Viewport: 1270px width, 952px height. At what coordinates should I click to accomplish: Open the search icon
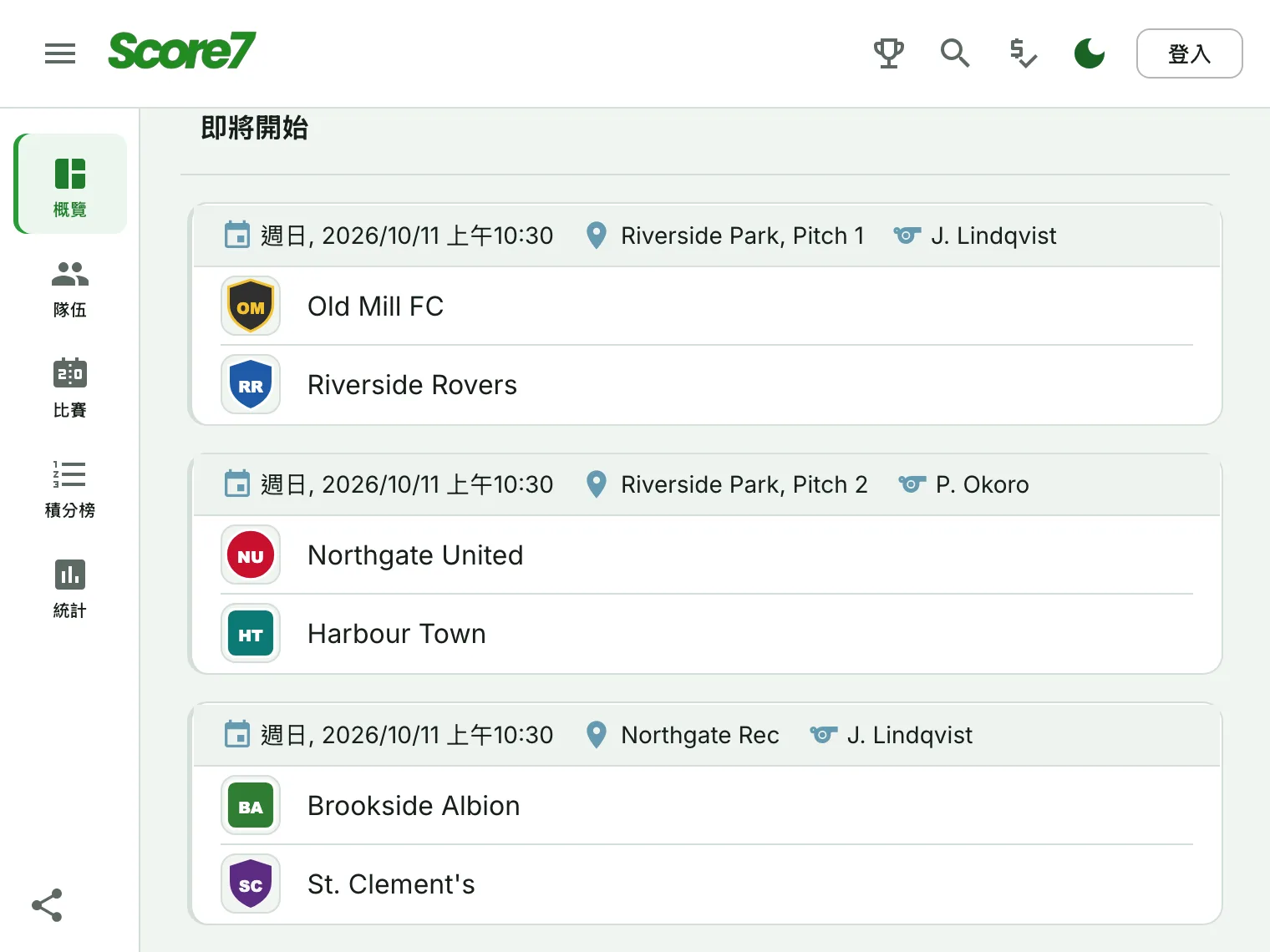click(x=955, y=53)
